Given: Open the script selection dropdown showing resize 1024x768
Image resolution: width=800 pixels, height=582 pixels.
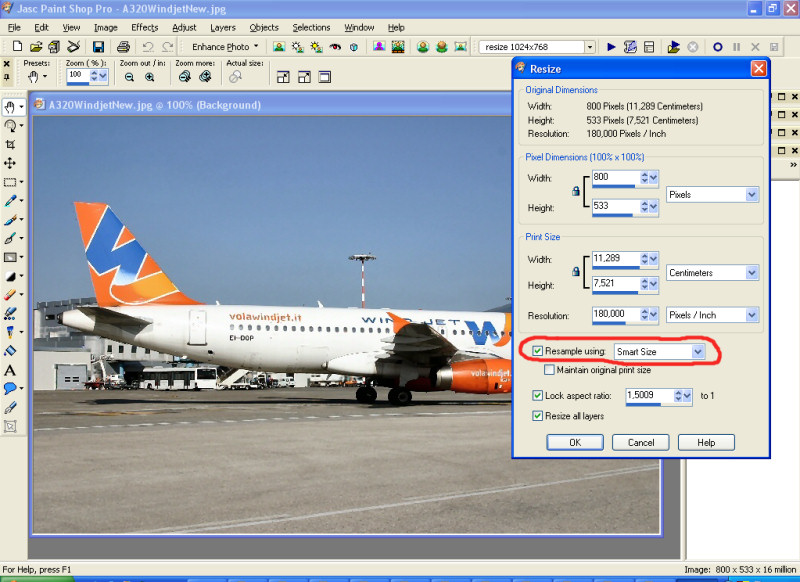Looking at the screenshot, I should pos(590,47).
